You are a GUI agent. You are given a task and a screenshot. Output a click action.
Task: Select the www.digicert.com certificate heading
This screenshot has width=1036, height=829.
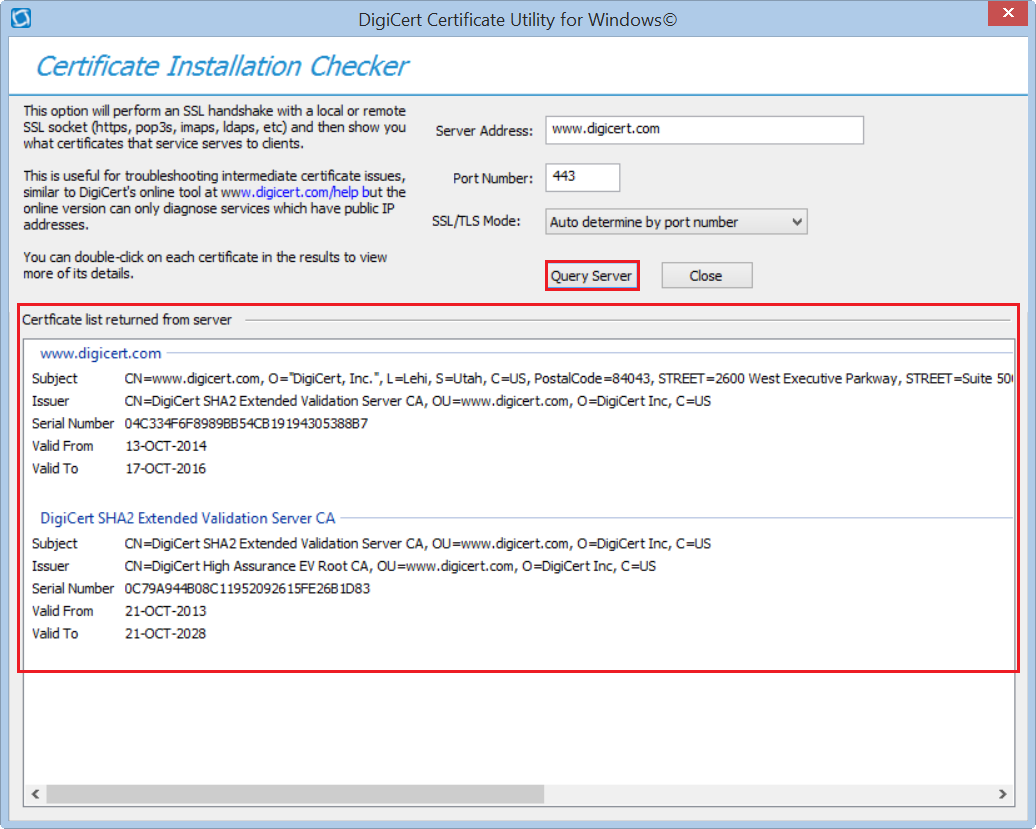100,353
